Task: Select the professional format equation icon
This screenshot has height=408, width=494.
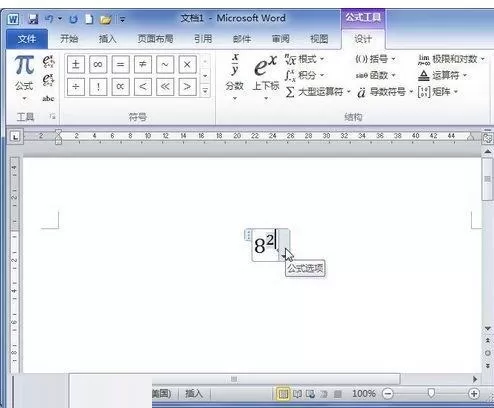Action: pyautogui.click(x=48, y=61)
